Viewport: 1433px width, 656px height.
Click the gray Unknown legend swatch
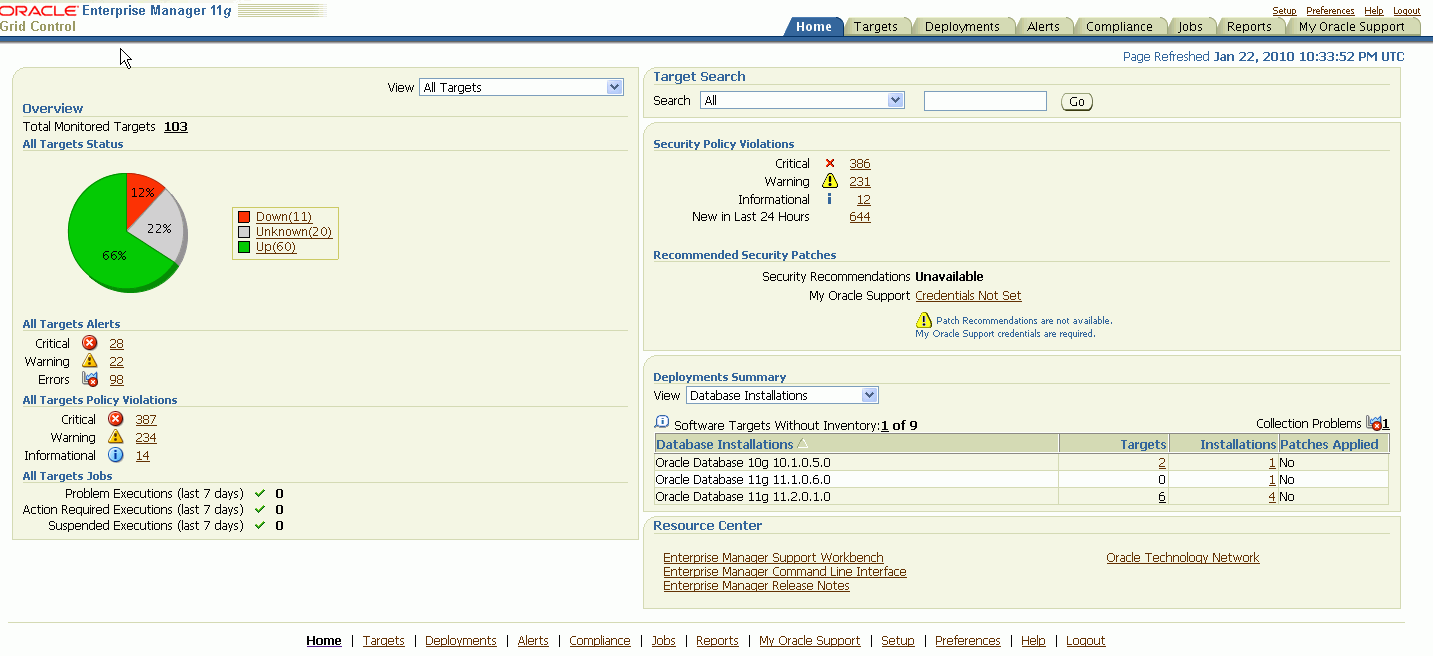click(244, 232)
